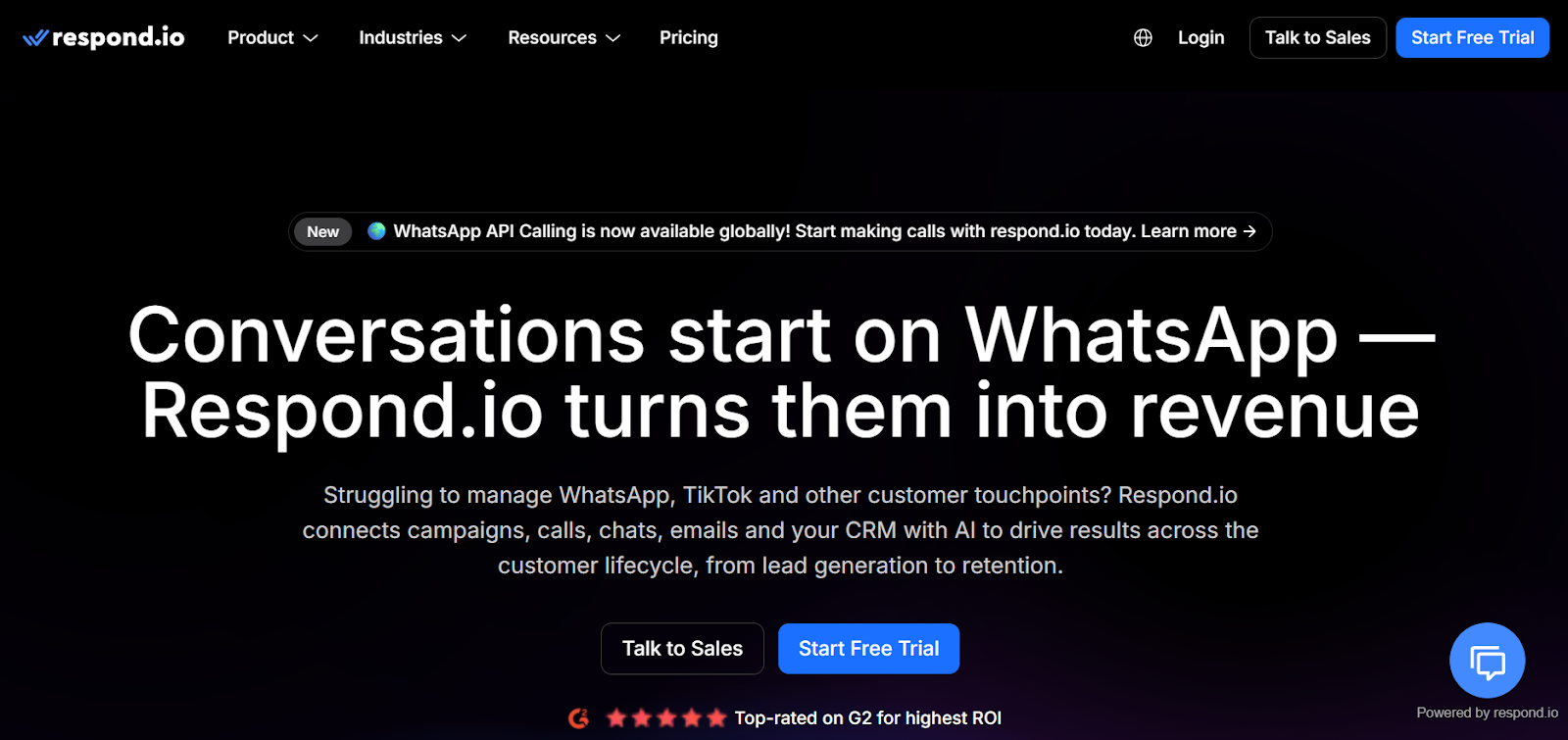Click Talk to Sales in the header

pos(1318,37)
